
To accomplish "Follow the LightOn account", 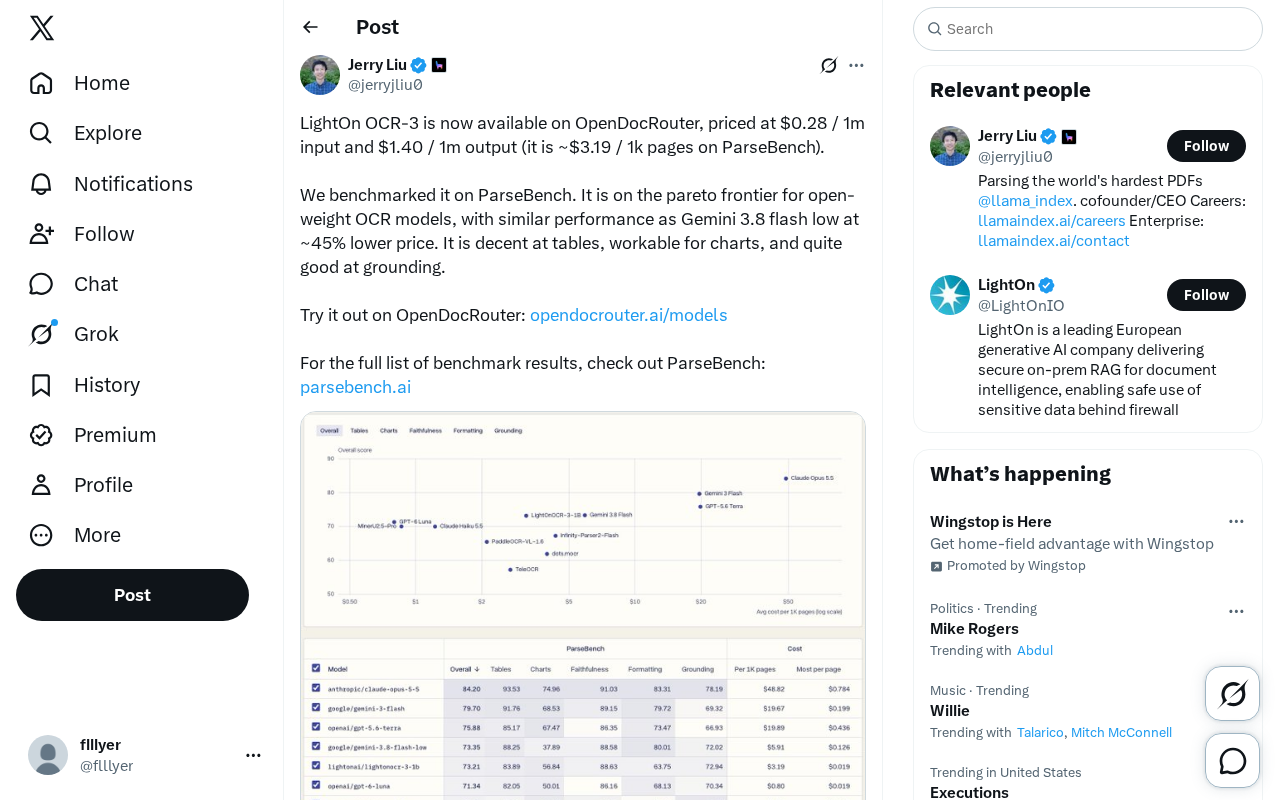I will [x=1206, y=295].
